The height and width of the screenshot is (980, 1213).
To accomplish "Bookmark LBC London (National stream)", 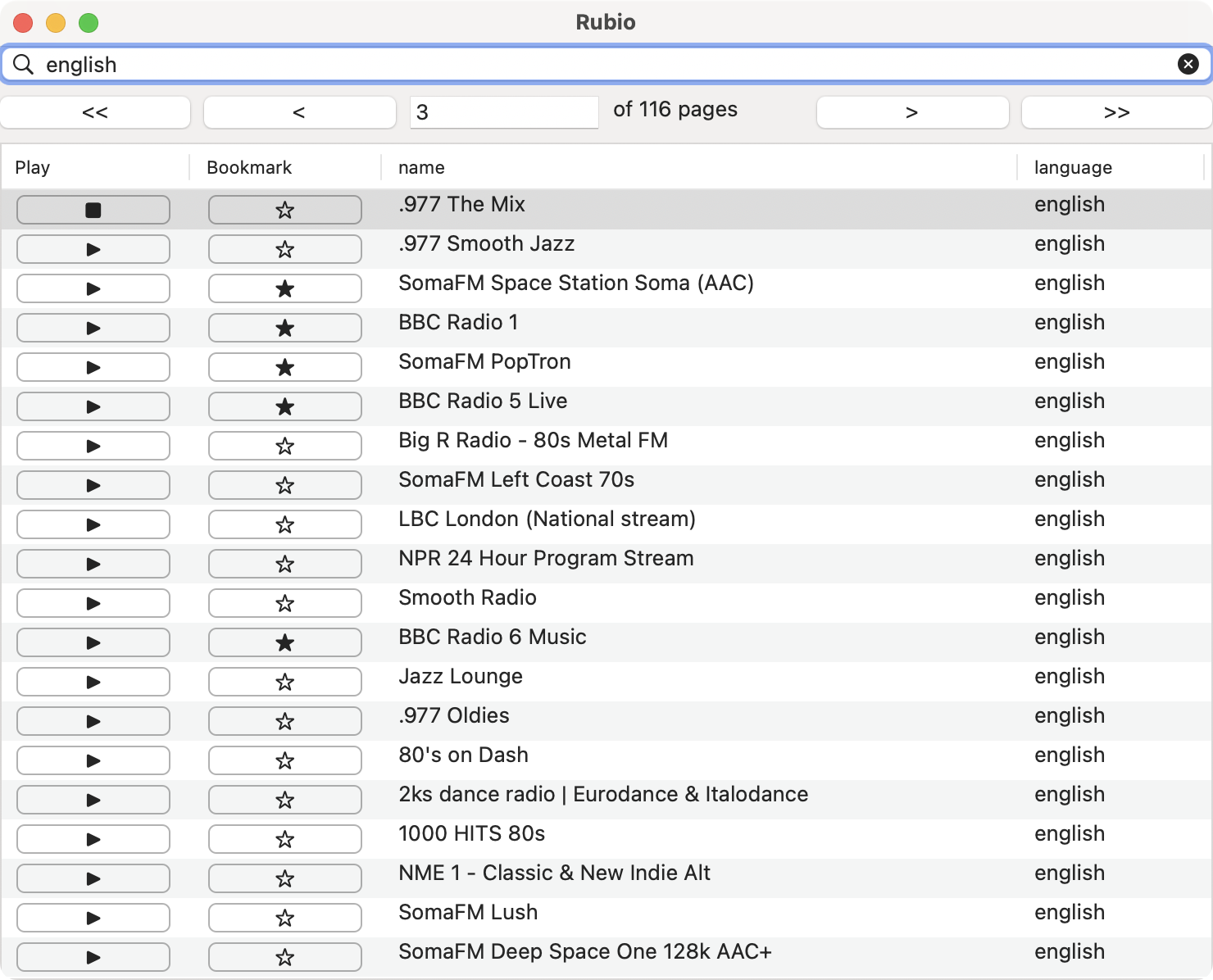I will 285,524.
